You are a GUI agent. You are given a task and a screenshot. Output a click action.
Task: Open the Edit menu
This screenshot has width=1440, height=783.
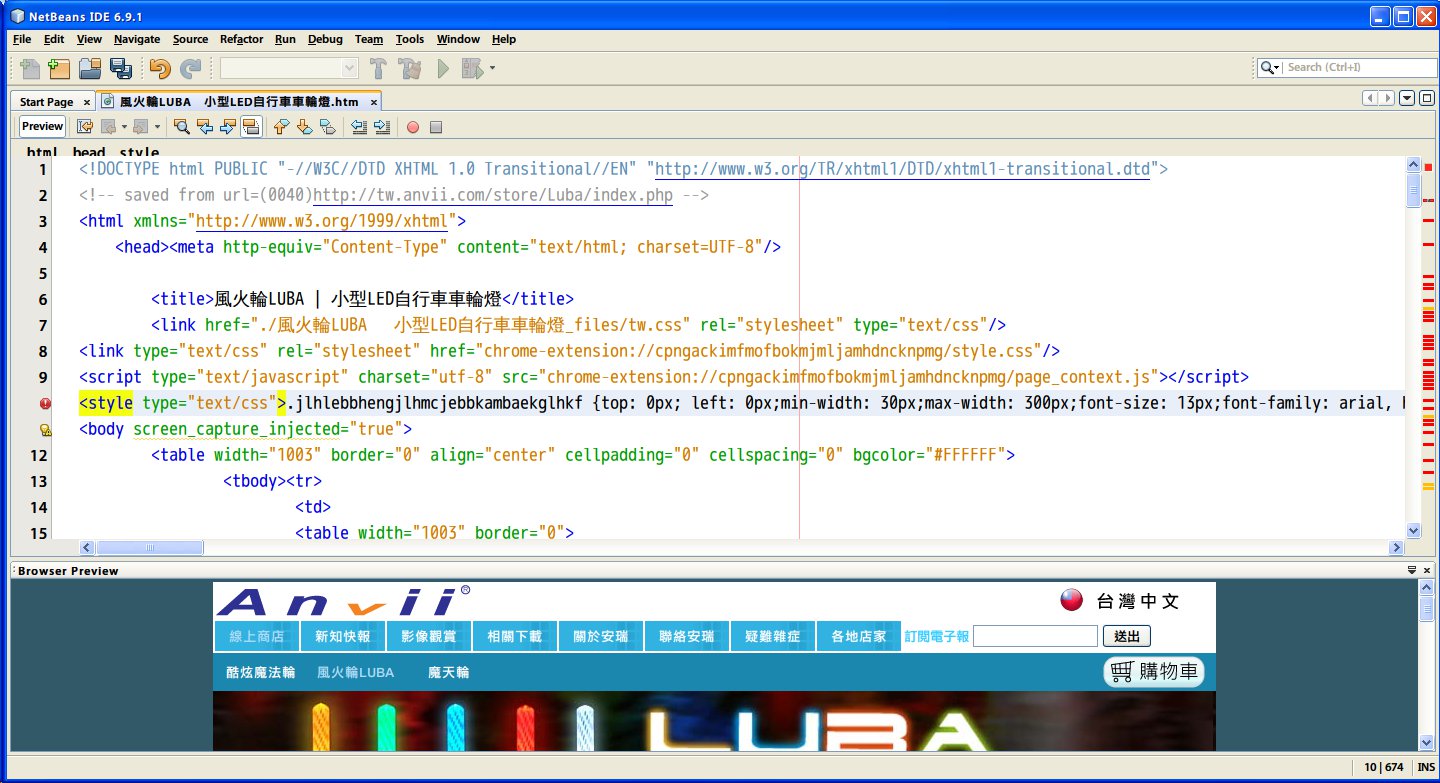pyautogui.click(x=54, y=39)
